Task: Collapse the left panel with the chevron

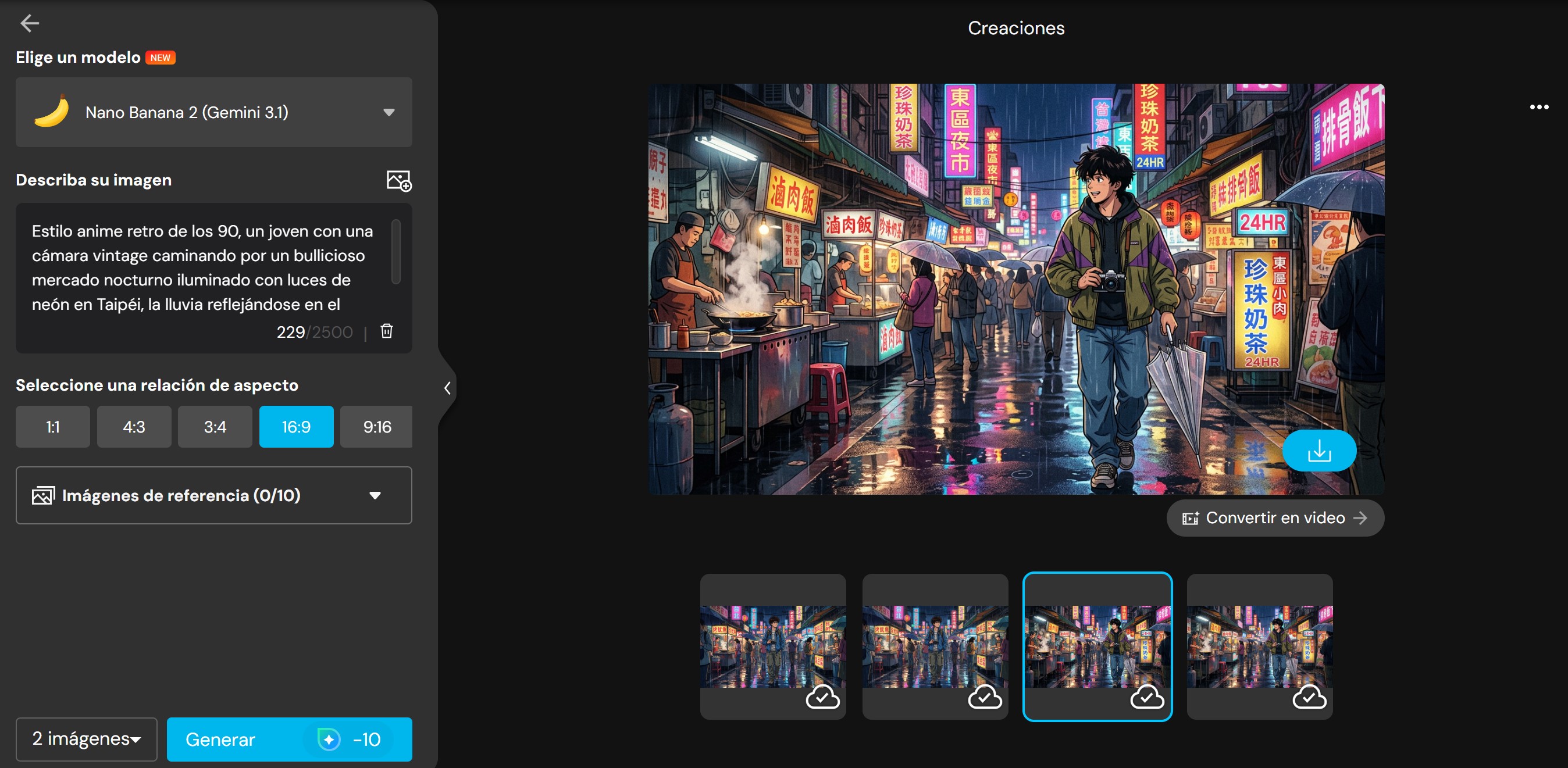Action: click(447, 388)
